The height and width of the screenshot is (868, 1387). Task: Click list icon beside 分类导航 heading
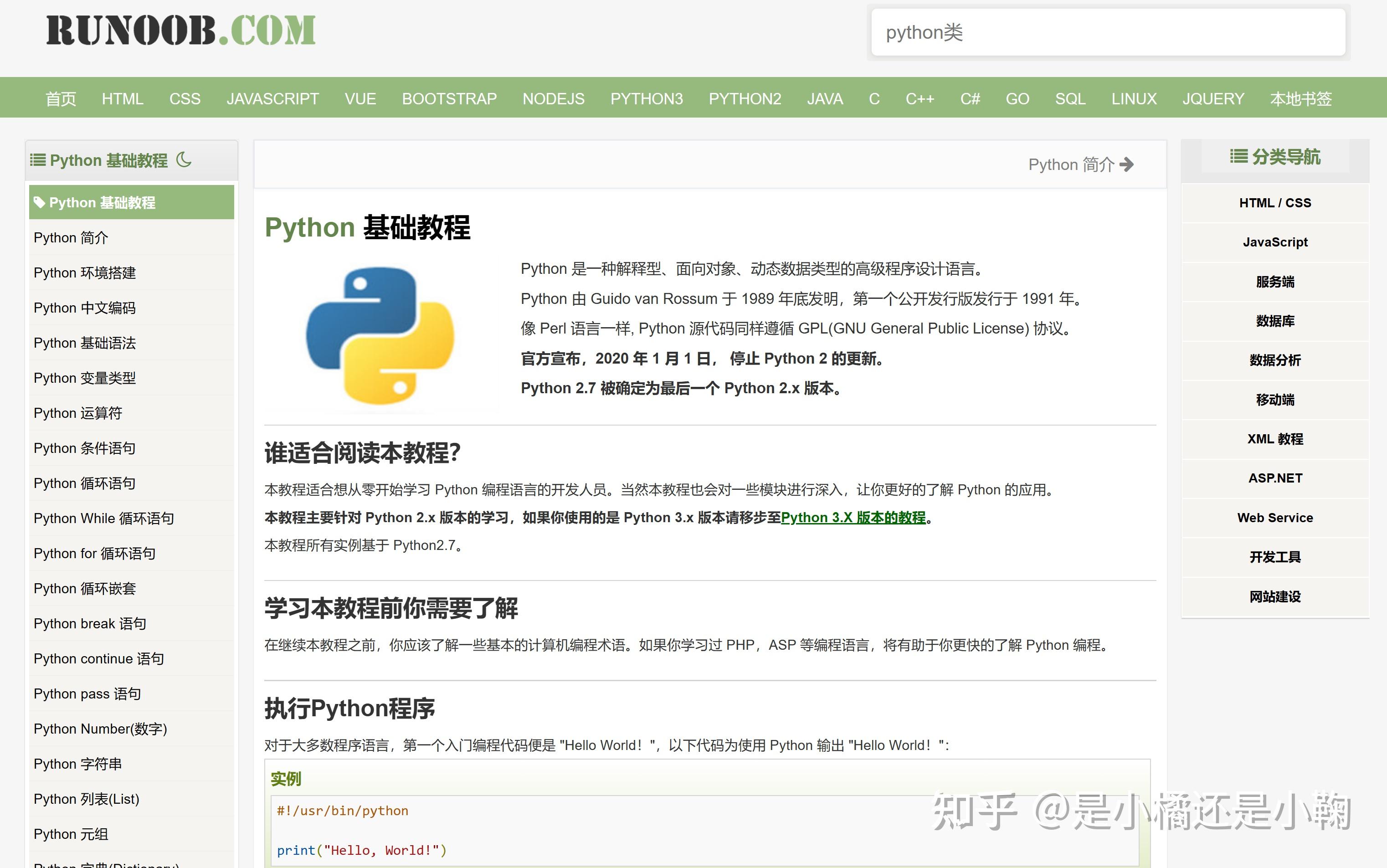[x=1239, y=156]
